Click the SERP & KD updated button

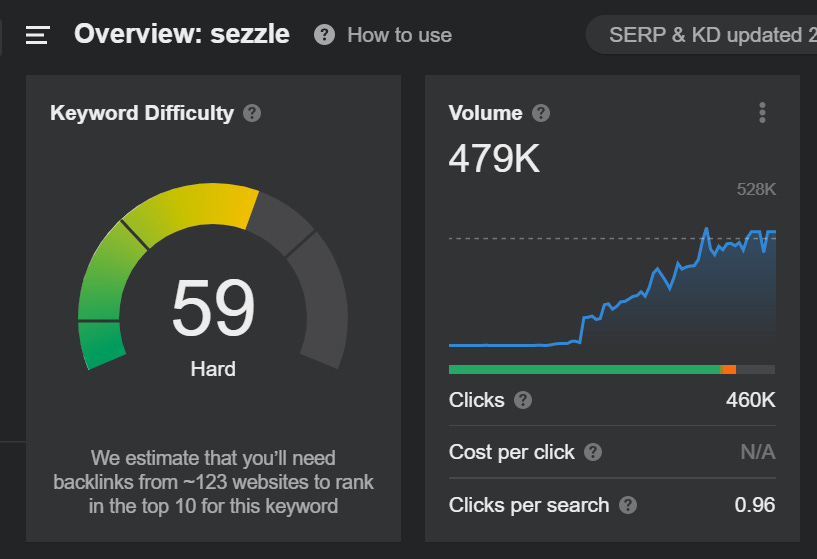[x=702, y=35]
